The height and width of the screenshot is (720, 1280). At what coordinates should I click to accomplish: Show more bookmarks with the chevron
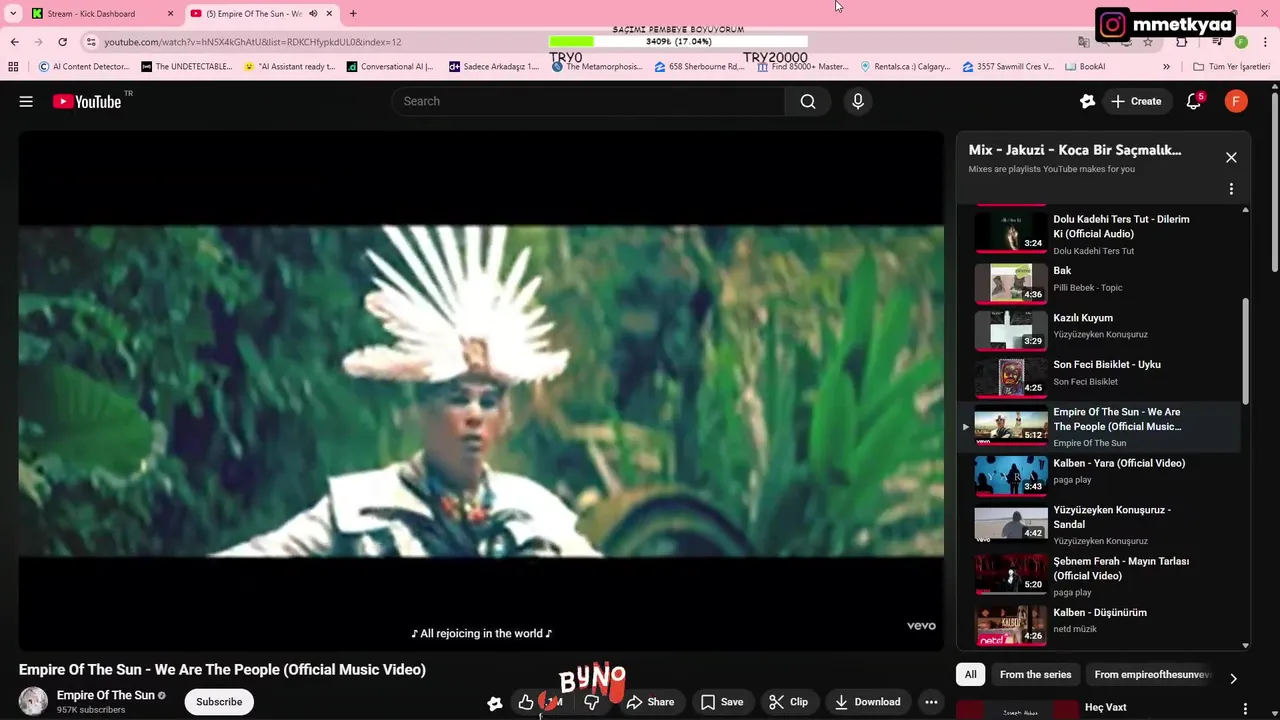[x=1166, y=67]
